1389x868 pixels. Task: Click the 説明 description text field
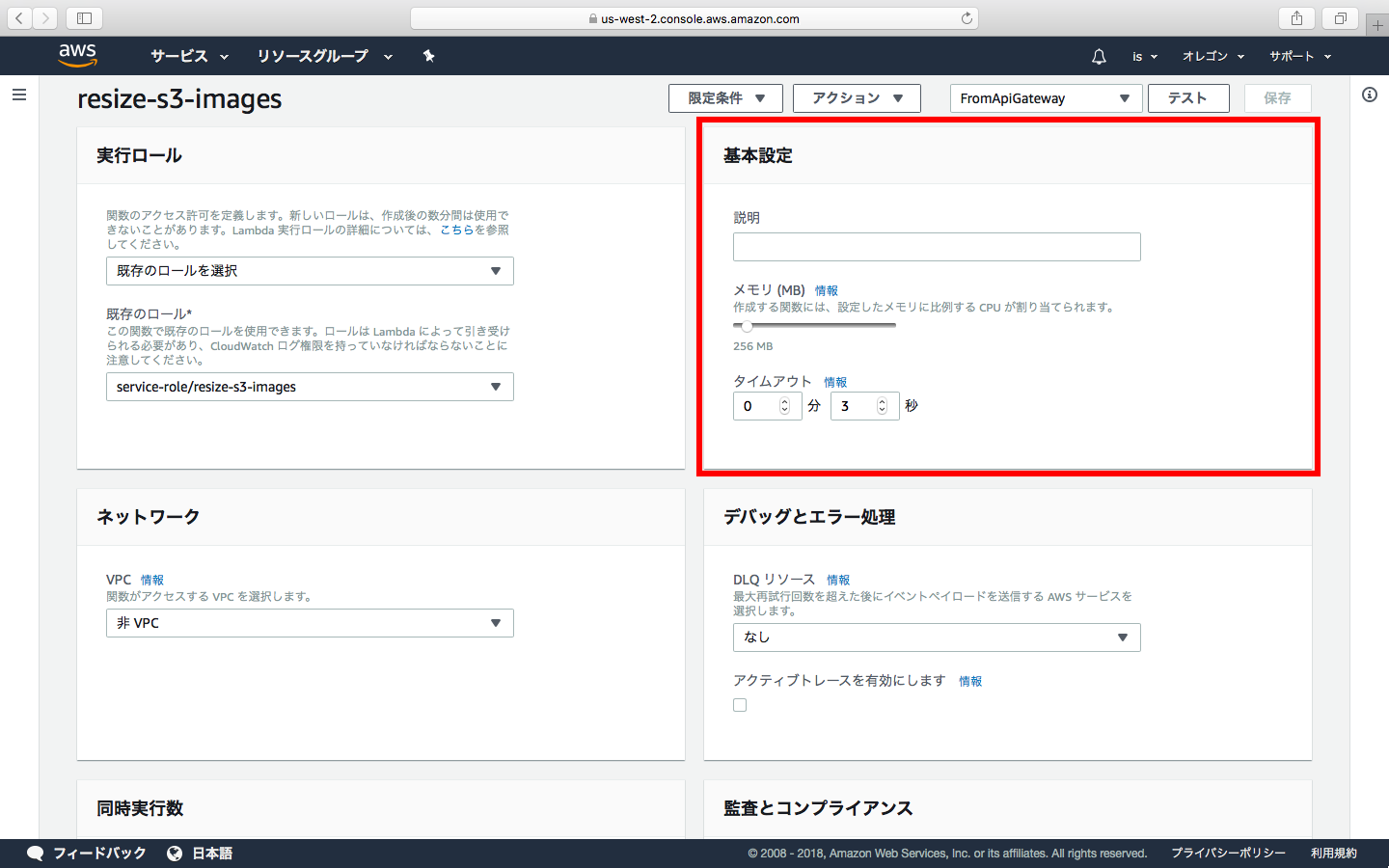point(936,247)
